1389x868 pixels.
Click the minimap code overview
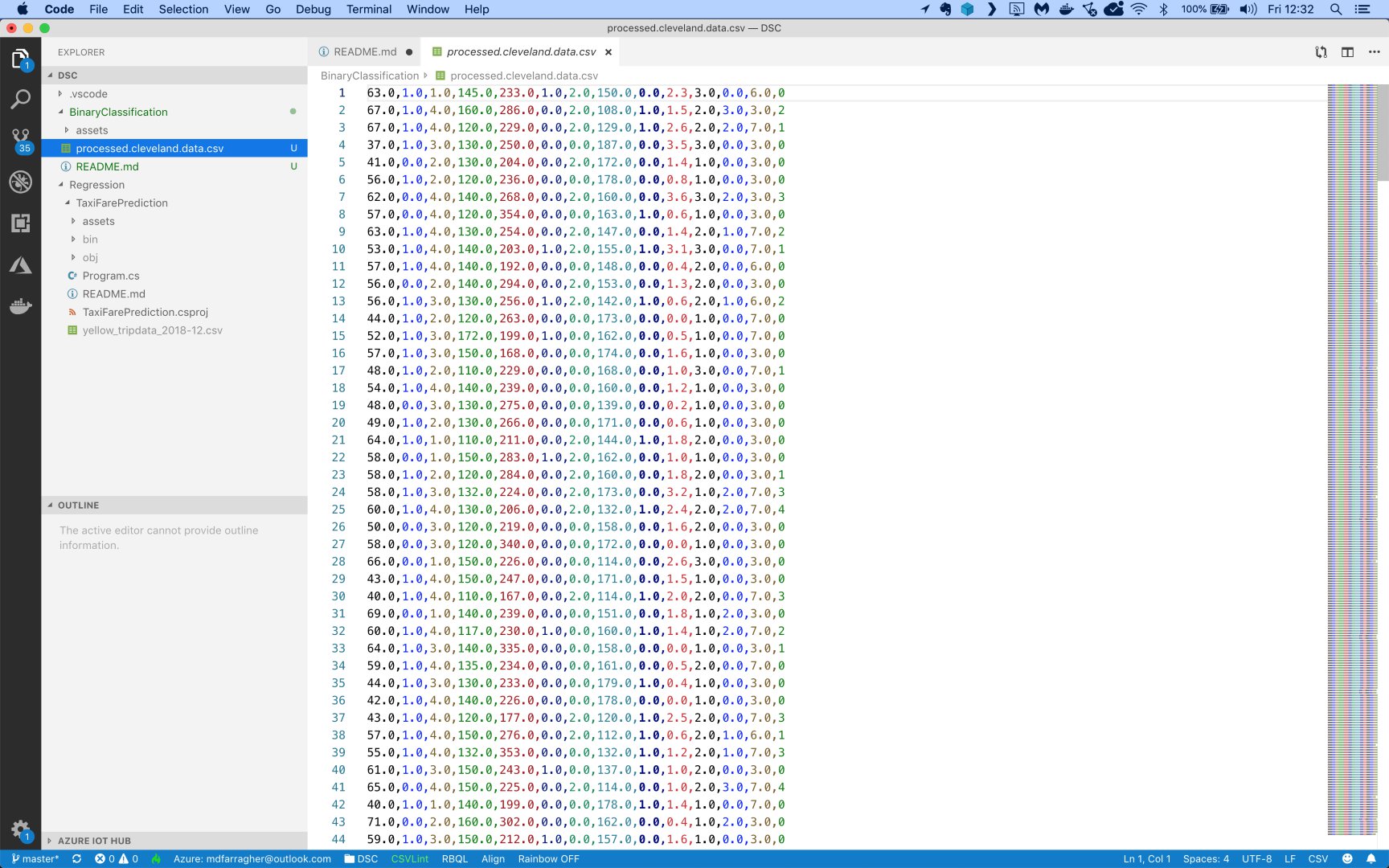(1352, 458)
